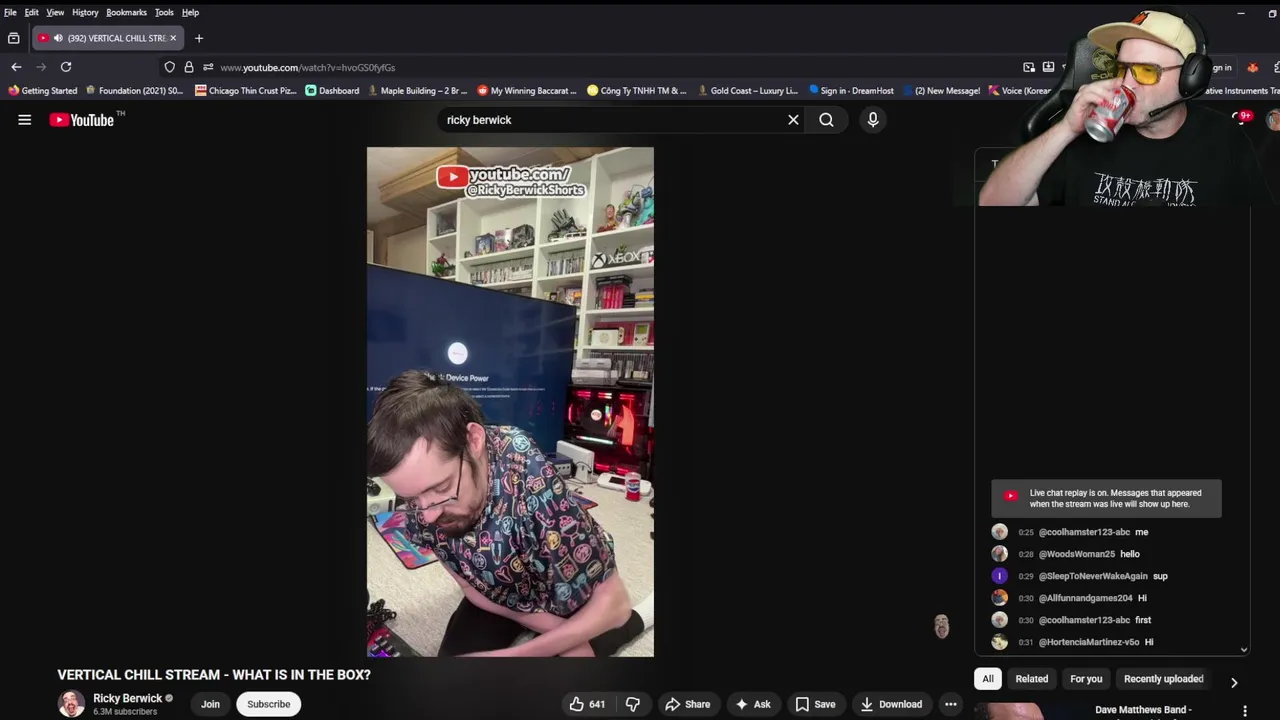
Task: Click the video player showing Ricky Berwick
Action: 510,402
